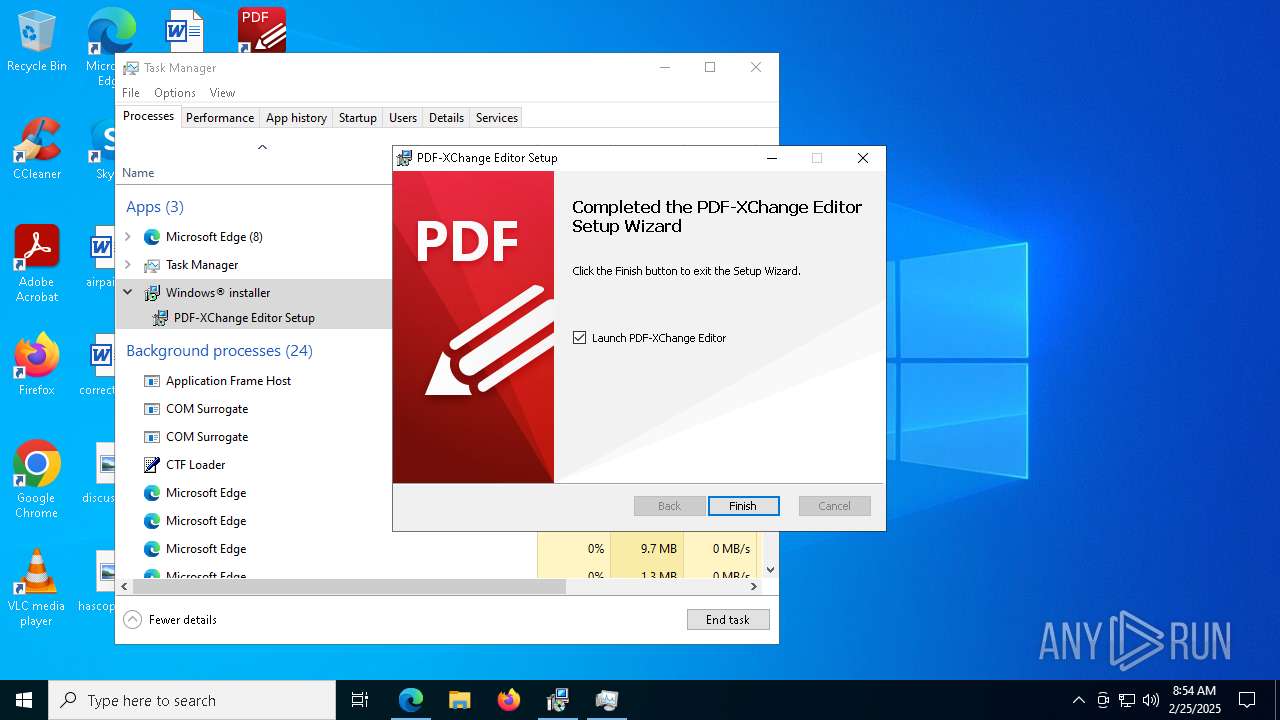Switch to App history tab
This screenshot has width=1280, height=720.
point(296,118)
